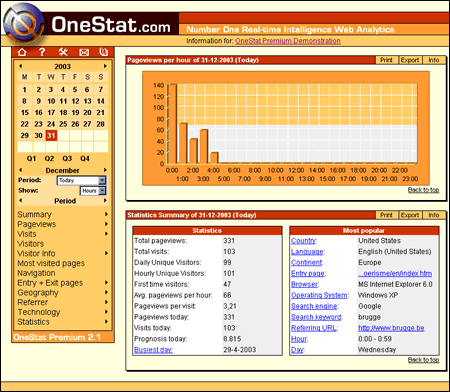
Task: Click Export on the Pageviews chart panel
Action: click(x=410, y=60)
